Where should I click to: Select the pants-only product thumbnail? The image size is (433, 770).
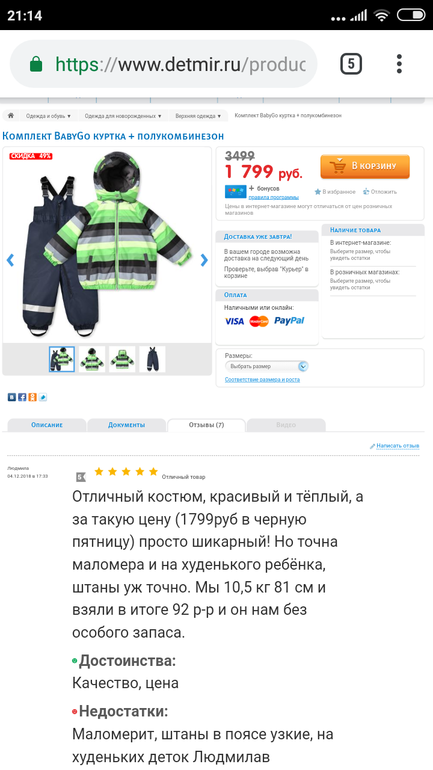(x=152, y=359)
